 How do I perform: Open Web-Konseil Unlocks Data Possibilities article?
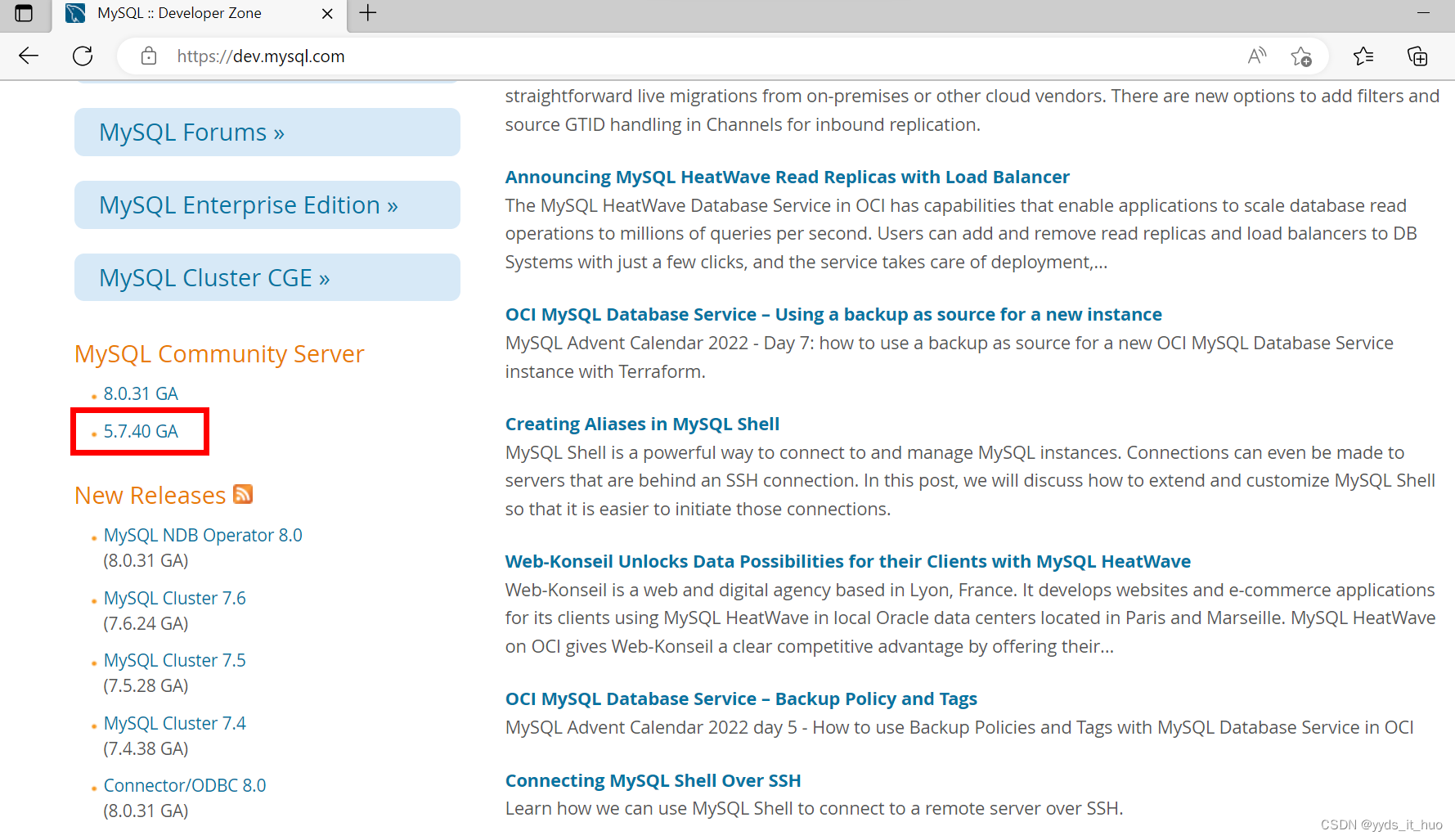[x=847, y=561]
